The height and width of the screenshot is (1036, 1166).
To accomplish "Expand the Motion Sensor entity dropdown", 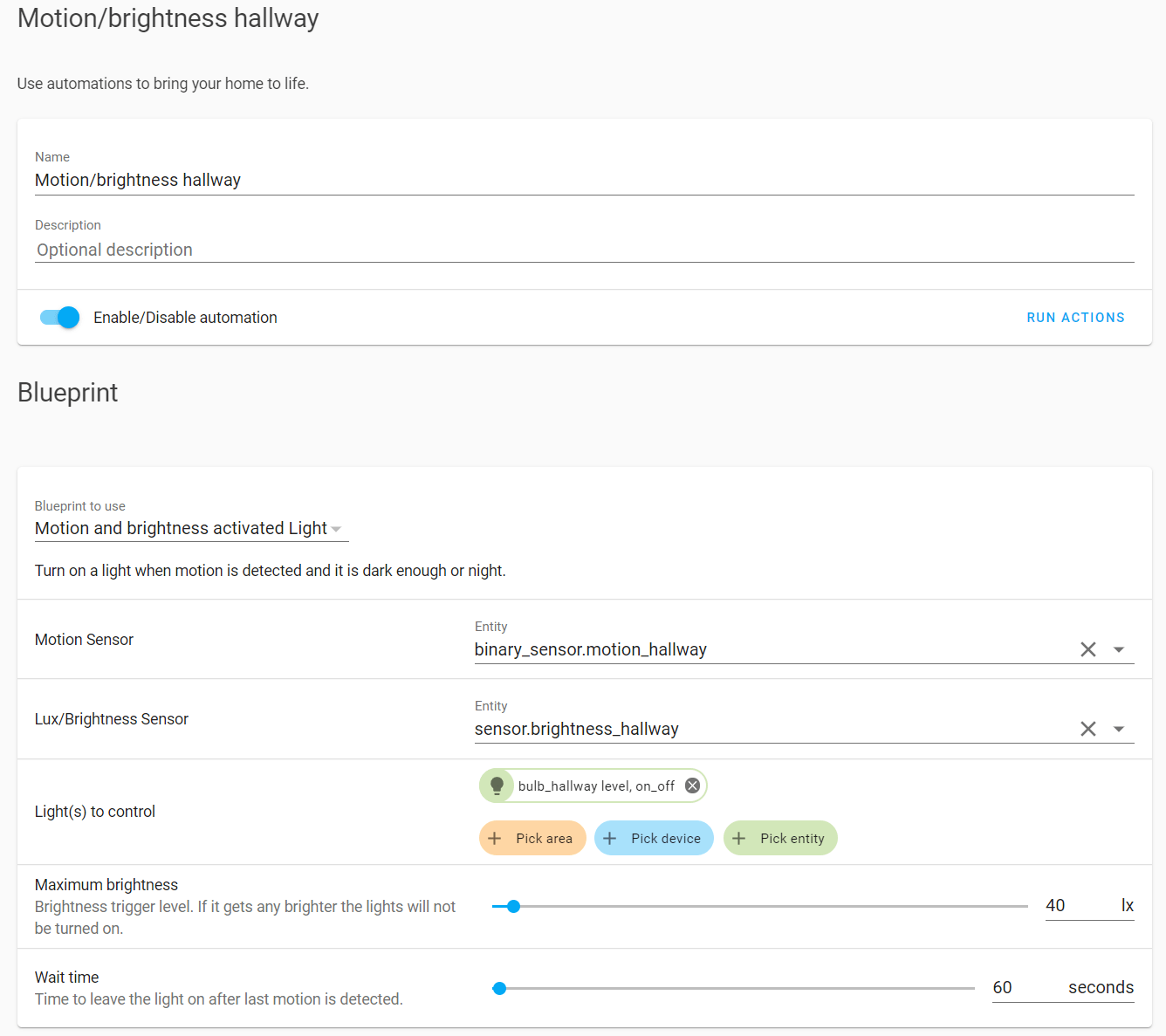I will point(1120,649).
